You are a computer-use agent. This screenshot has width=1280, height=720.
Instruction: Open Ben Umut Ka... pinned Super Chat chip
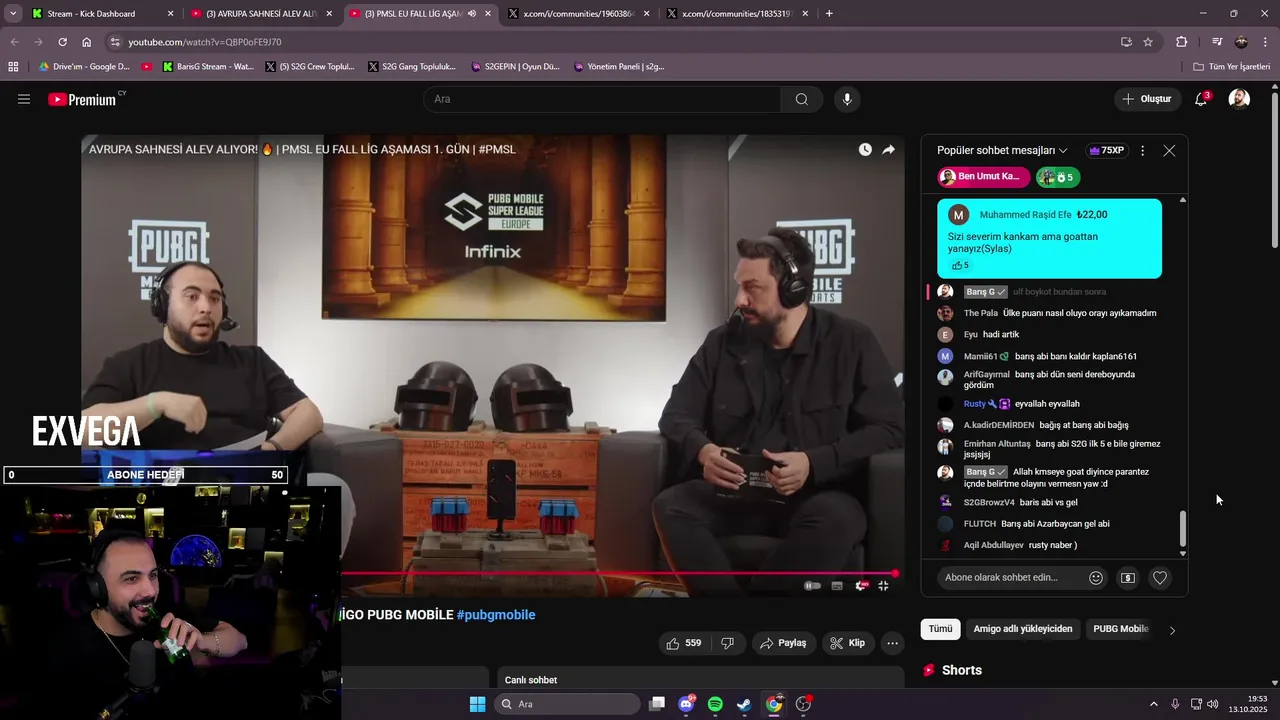(983, 177)
